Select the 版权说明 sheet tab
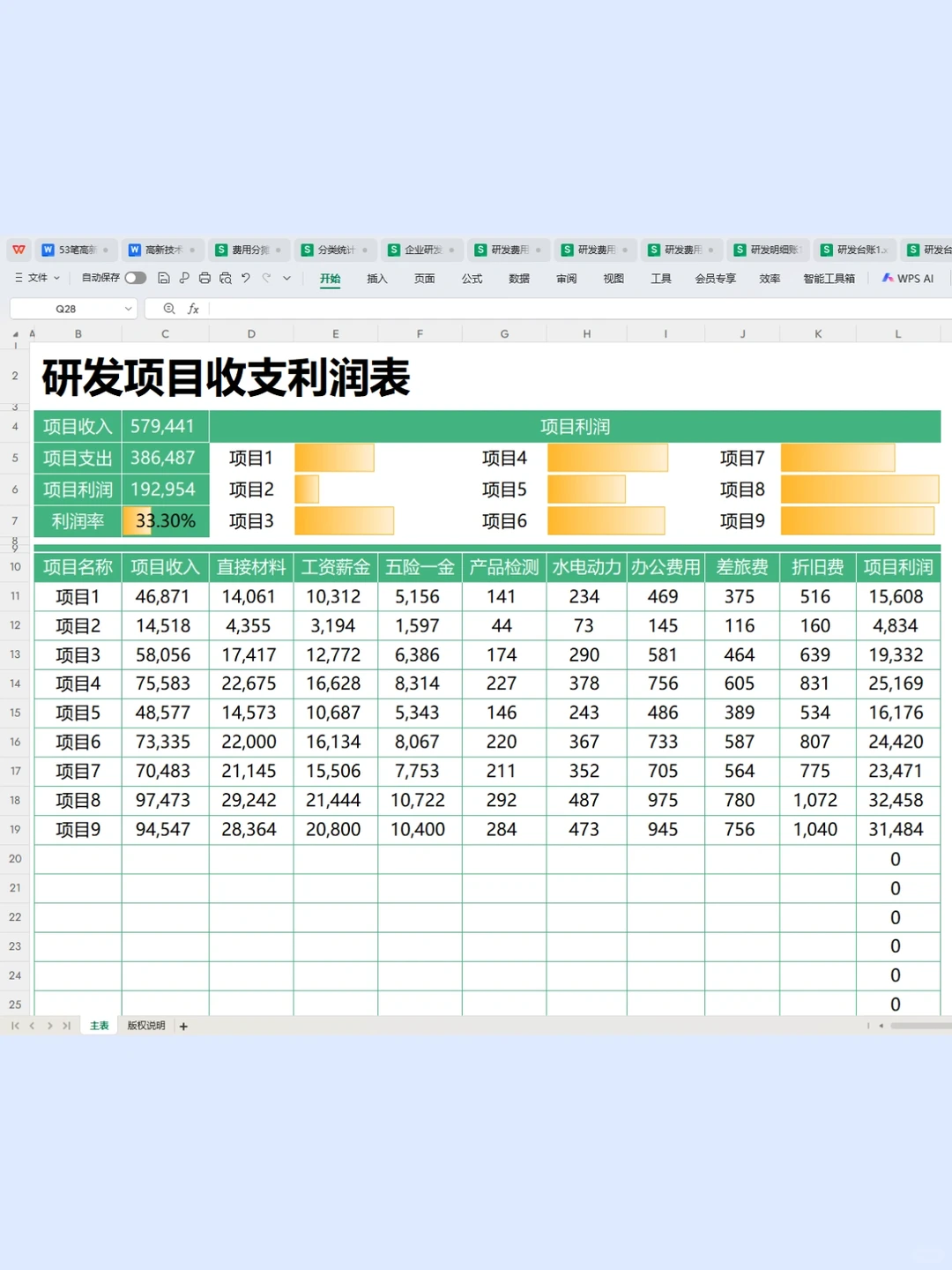Screen dimensions: 952x1270 (x=145, y=1026)
